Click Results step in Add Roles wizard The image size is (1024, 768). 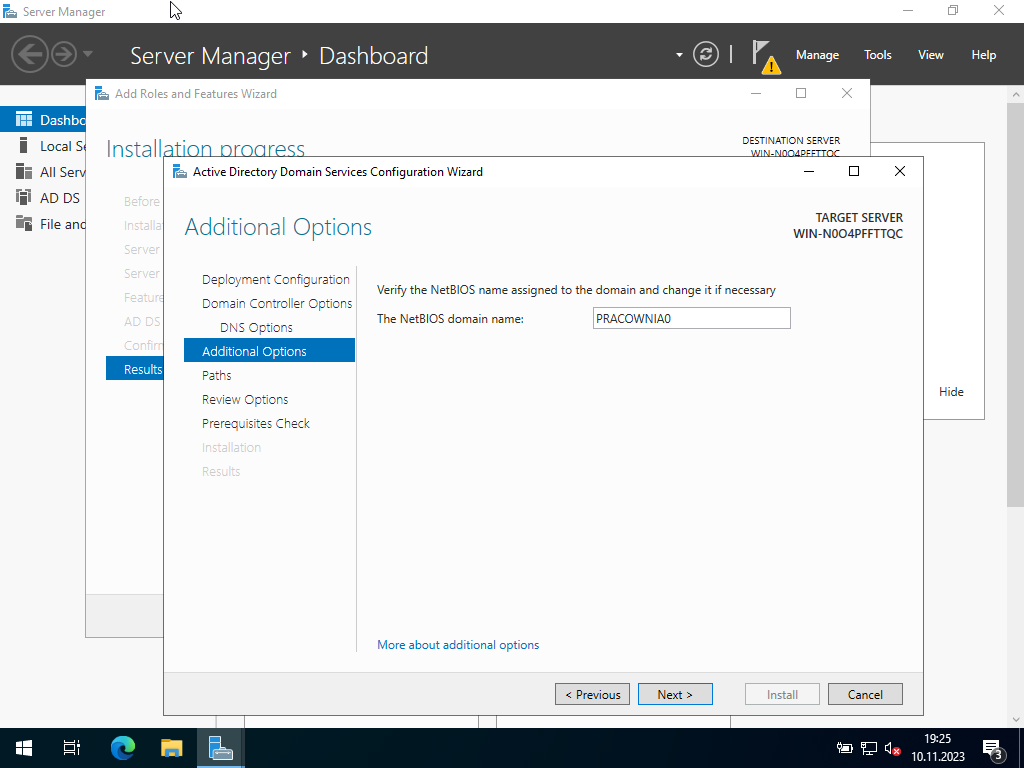click(x=135, y=369)
